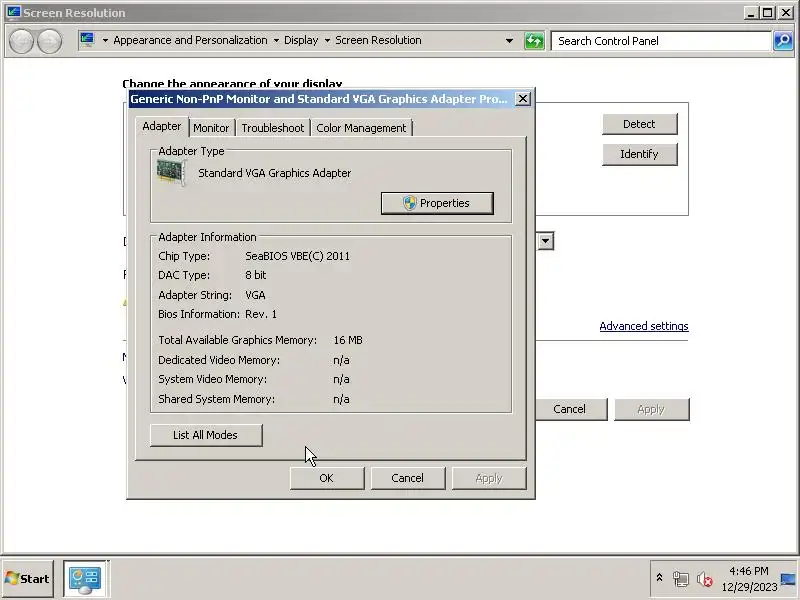Viewport: 800px width, 600px height.
Task: Click the search magnifier icon
Action: click(x=783, y=41)
